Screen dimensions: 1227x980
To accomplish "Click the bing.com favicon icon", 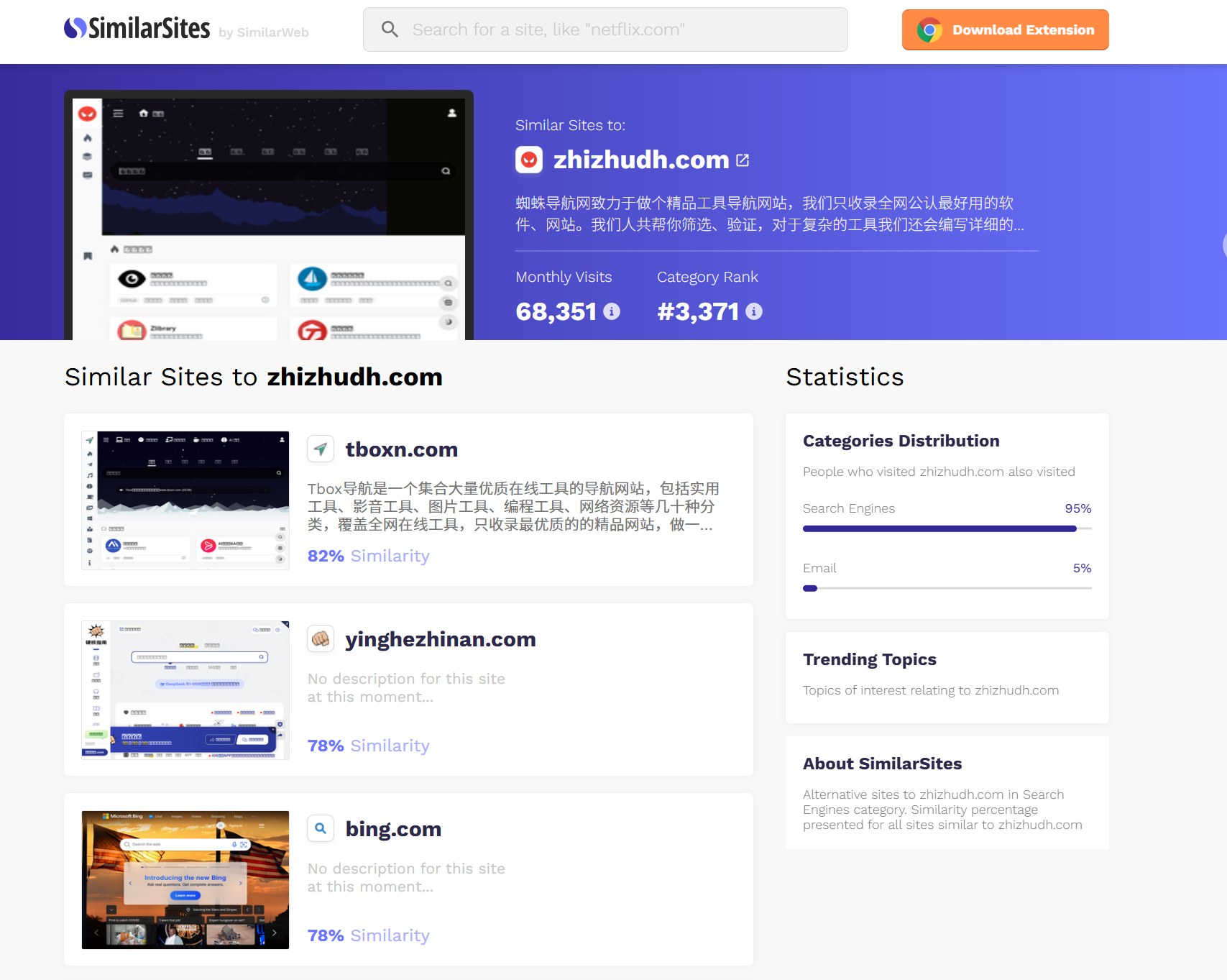I will coord(321,828).
